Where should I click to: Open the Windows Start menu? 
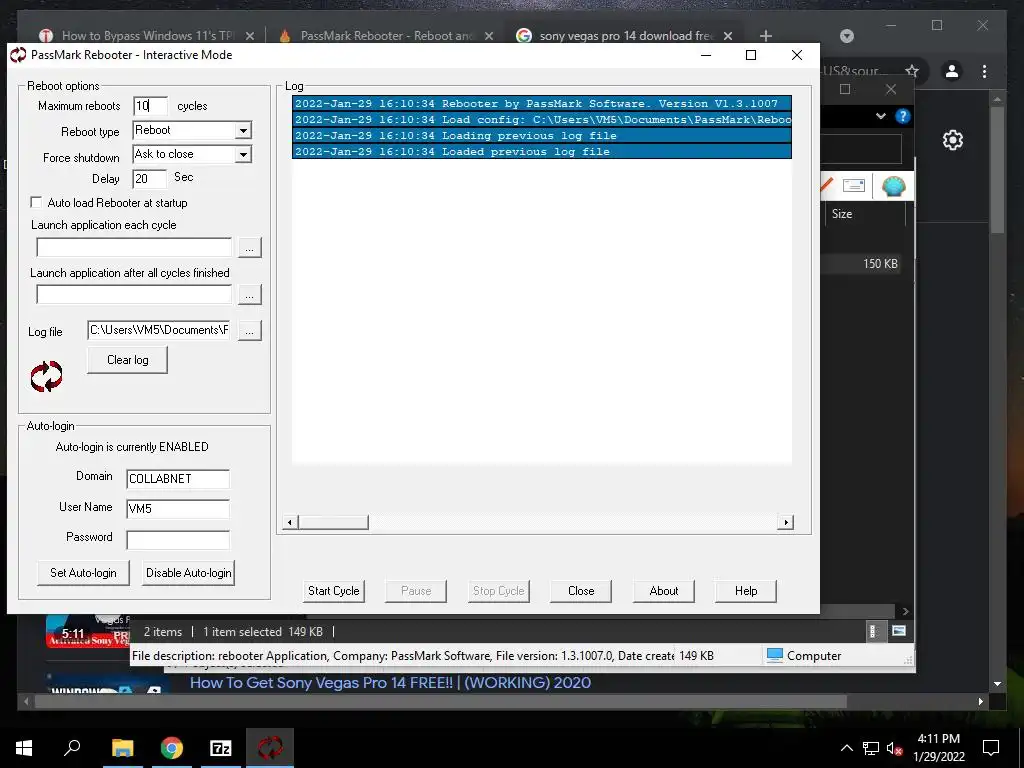(24, 748)
